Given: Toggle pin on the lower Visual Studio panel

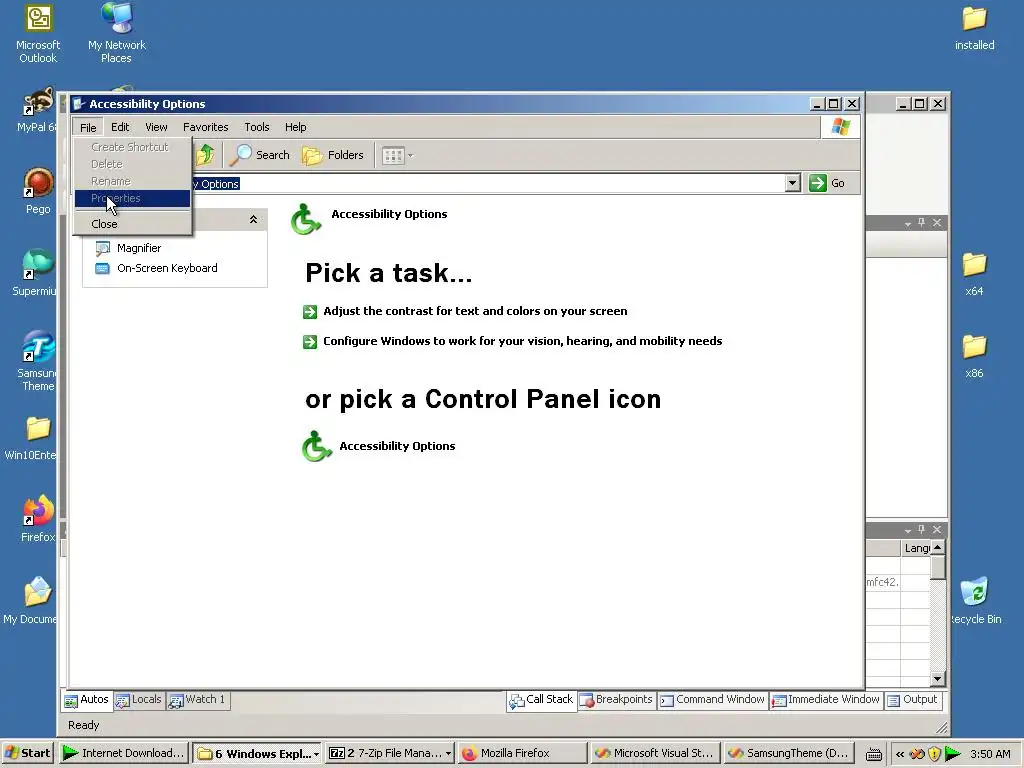Looking at the screenshot, I should pos(921,530).
